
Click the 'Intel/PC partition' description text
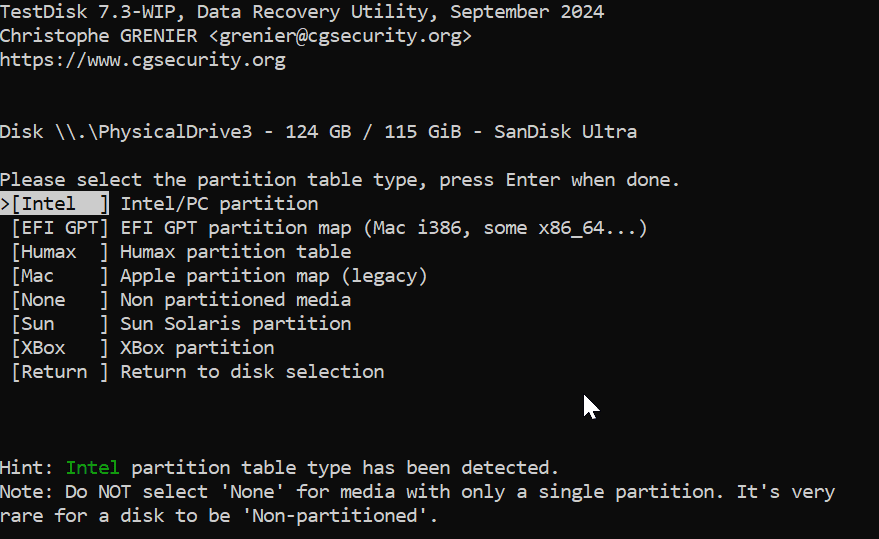click(x=220, y=204)
